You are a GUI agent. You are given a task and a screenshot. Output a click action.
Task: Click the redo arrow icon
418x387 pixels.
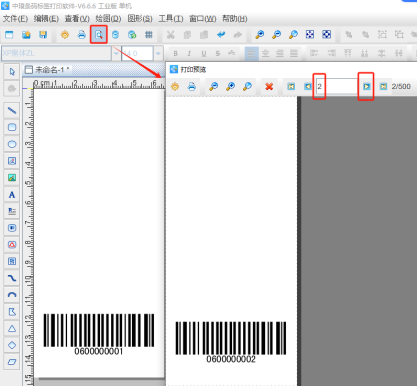pyautogui.click(x=237, y=34)
